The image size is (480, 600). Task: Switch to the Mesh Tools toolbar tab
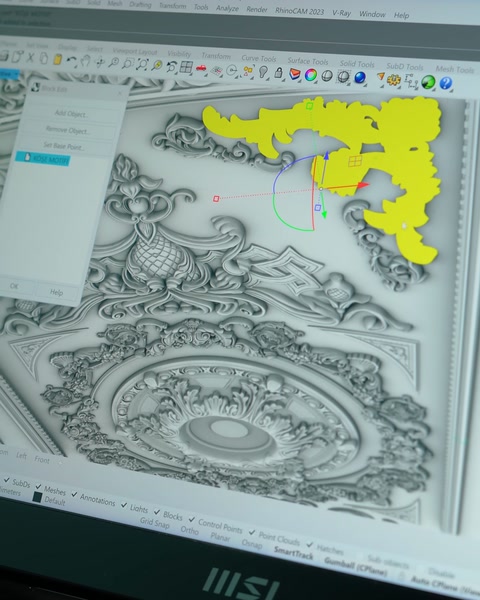click(x=455, y=69)
